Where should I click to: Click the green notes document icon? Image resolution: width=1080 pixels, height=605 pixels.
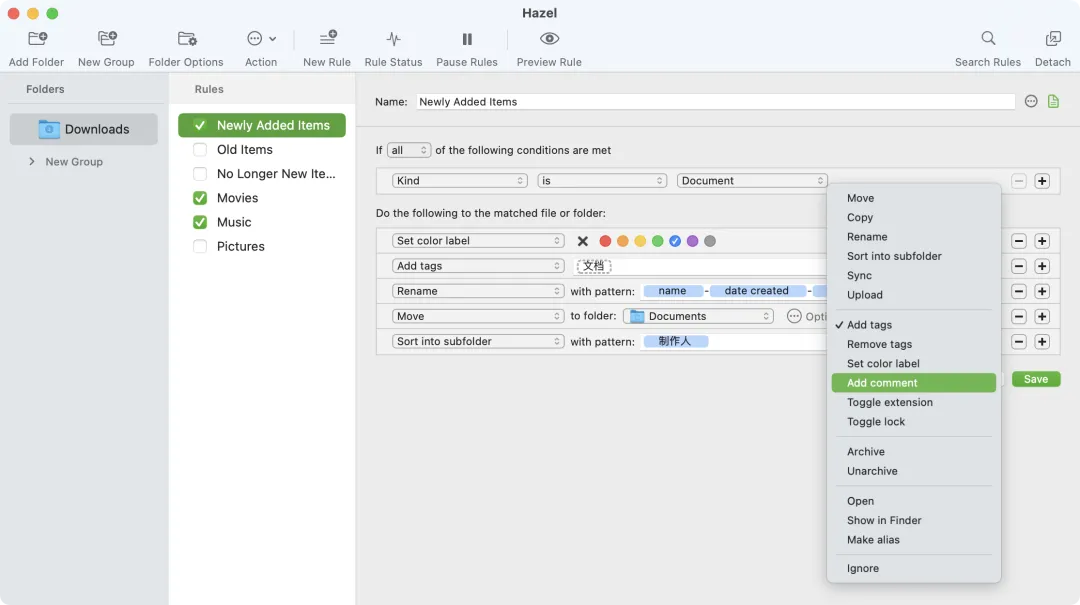click(x=1053, y=101)
